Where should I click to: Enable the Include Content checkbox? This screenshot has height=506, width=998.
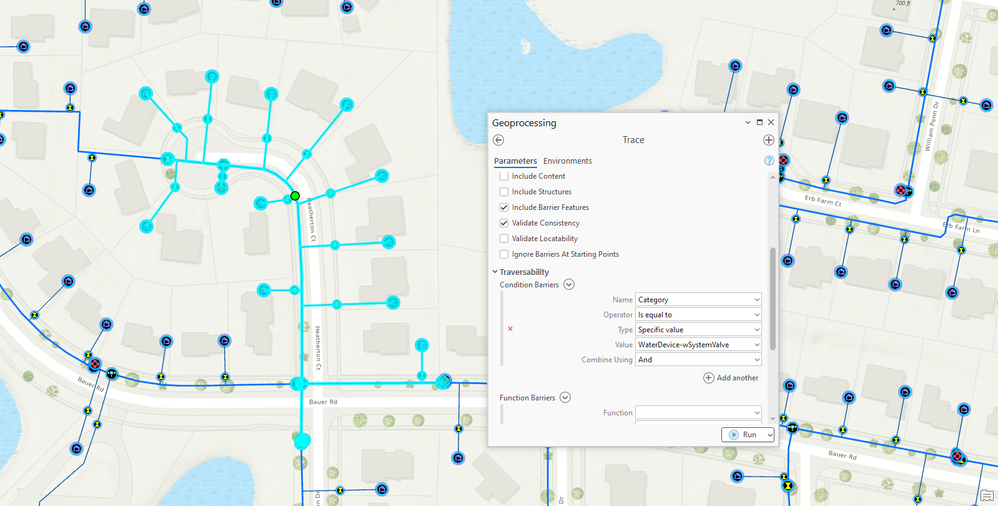(x=503, y=176)
